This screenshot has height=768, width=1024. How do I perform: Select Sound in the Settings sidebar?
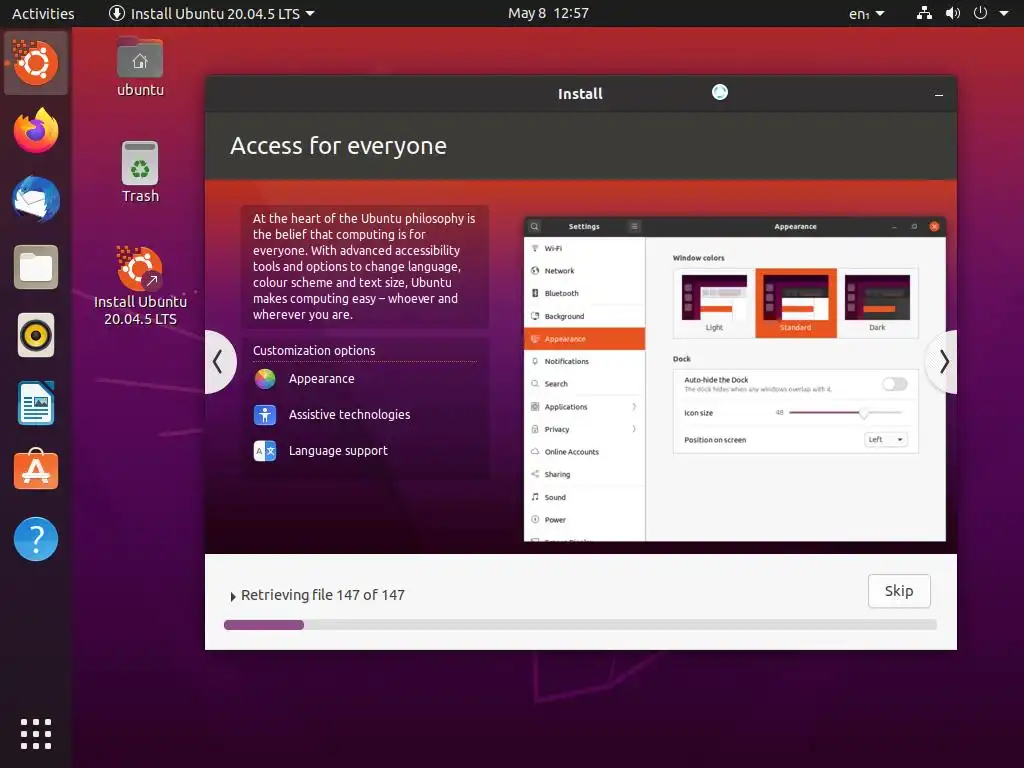(x=584, y=498)
